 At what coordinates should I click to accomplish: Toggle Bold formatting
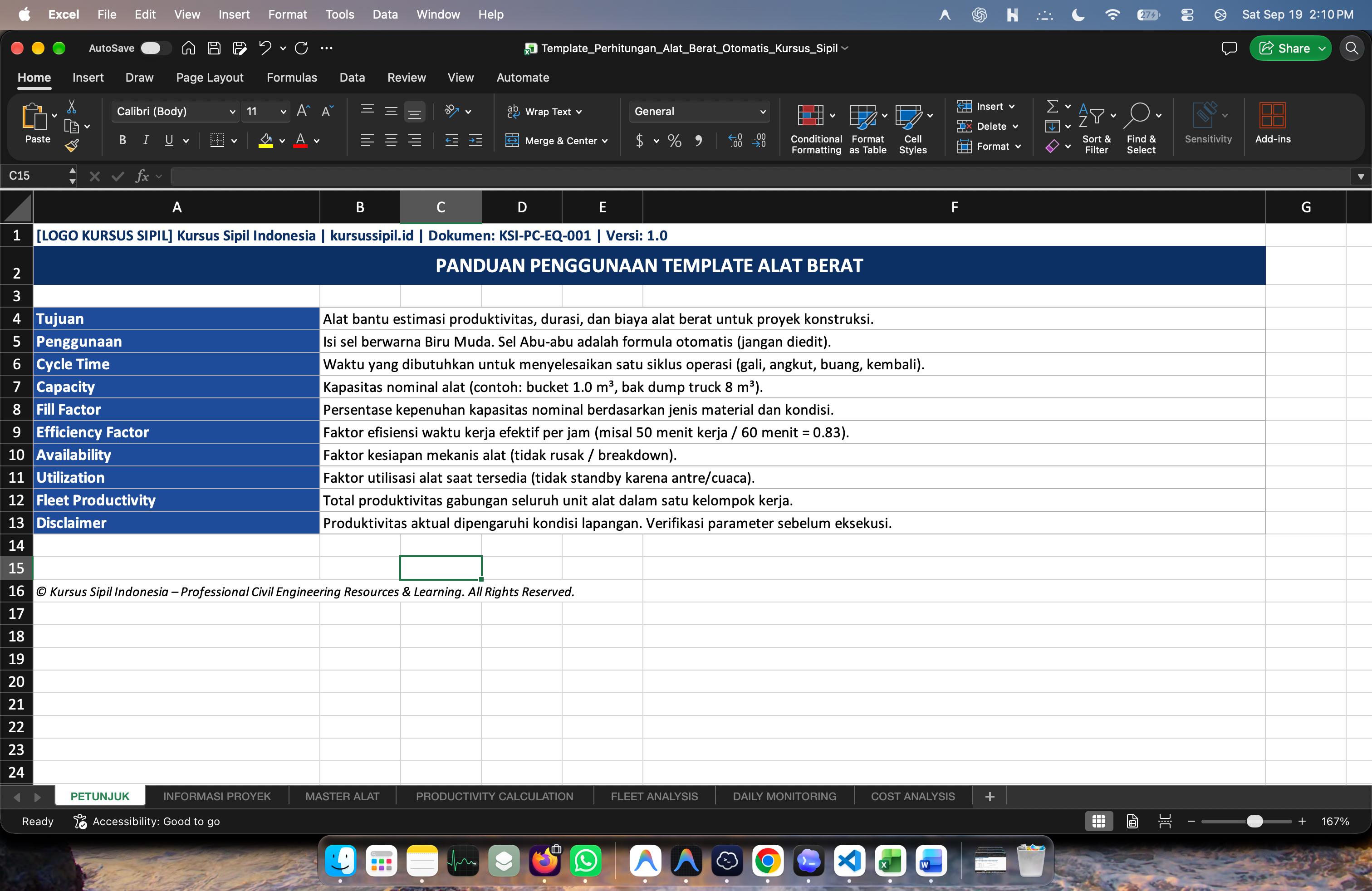(x=122, y=141)
